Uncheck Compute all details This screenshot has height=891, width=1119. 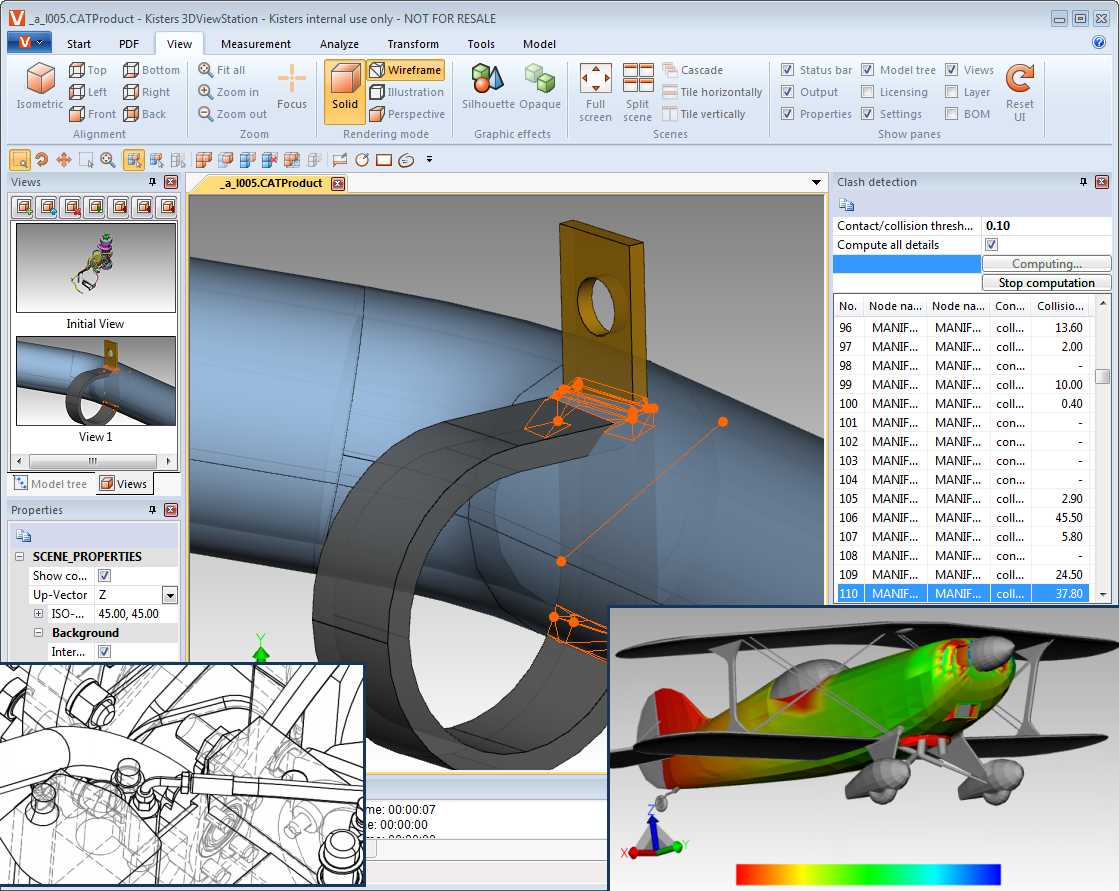pyautogui.click(x=992, y=245)
